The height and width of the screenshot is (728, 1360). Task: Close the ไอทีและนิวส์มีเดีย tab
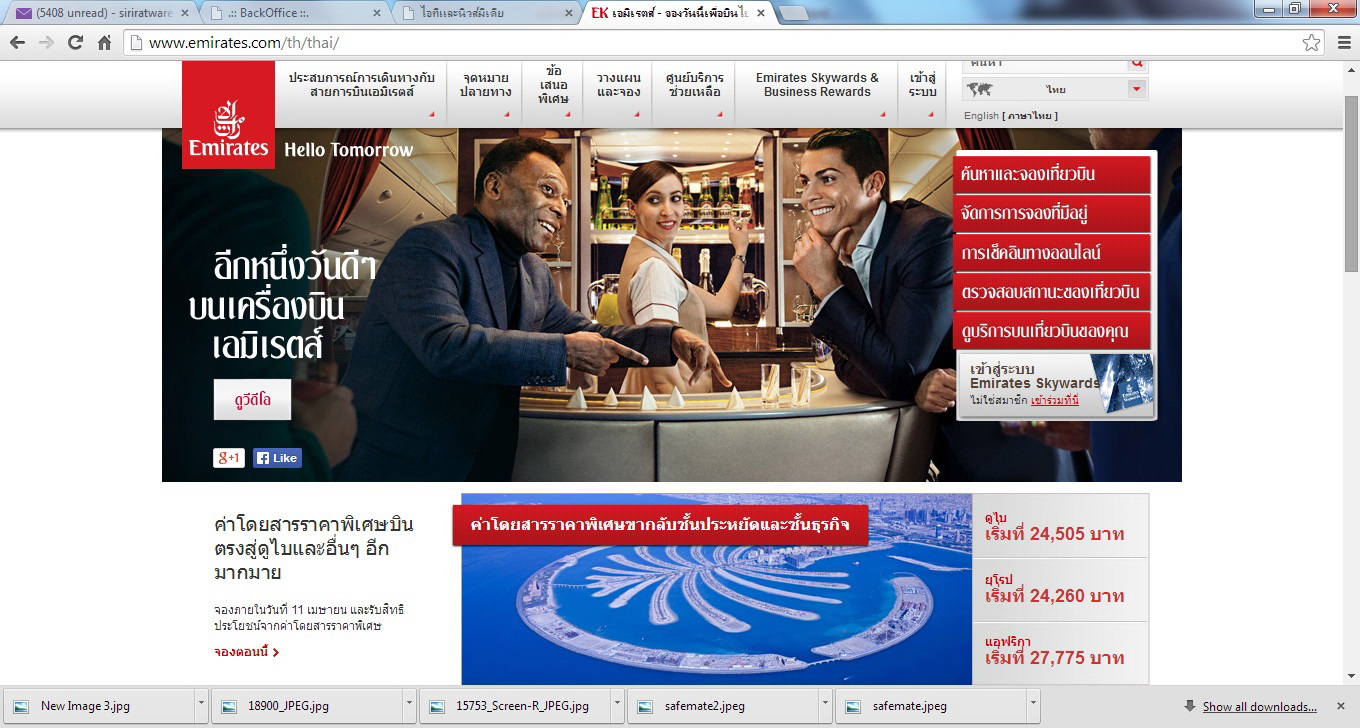coord(569,13)
